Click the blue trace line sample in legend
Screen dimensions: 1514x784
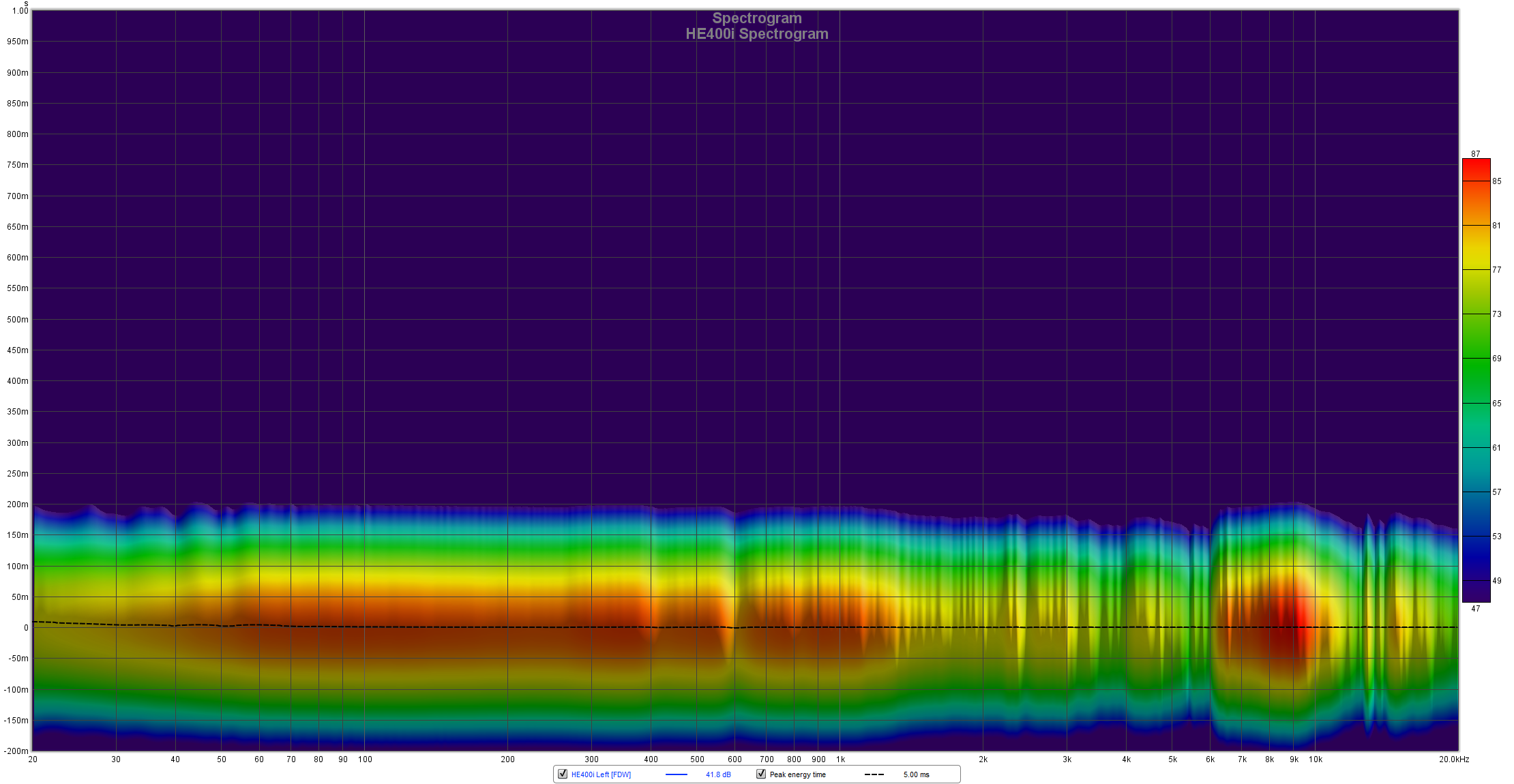coord(676,774)
